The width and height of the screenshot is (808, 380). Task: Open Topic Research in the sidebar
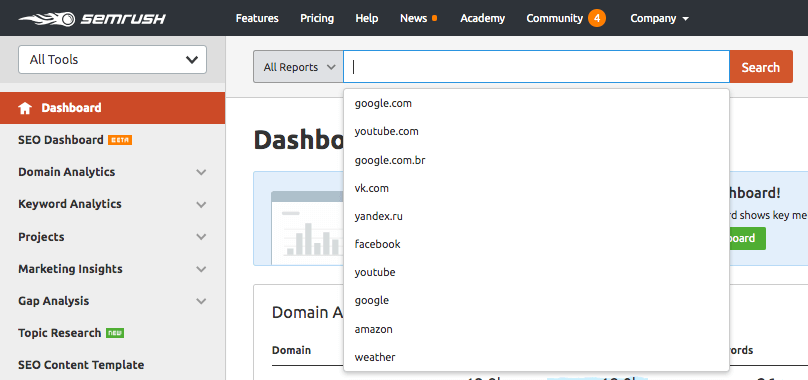[60, 333]
